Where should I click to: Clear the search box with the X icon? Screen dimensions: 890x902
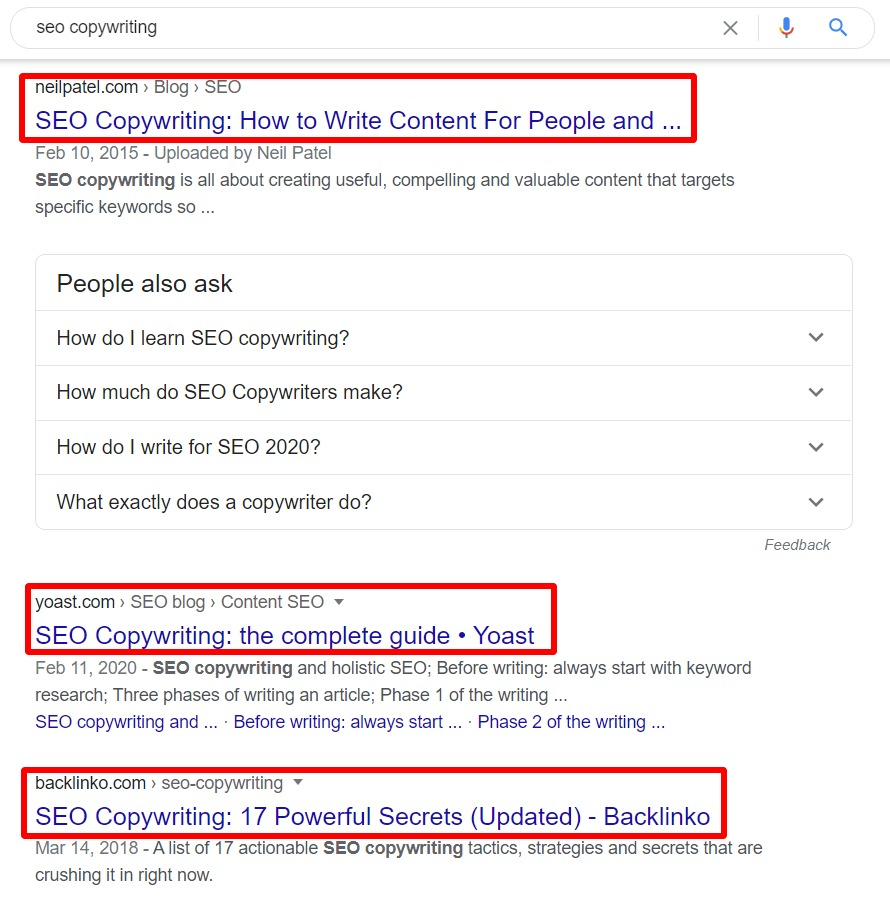click(730, 28)
